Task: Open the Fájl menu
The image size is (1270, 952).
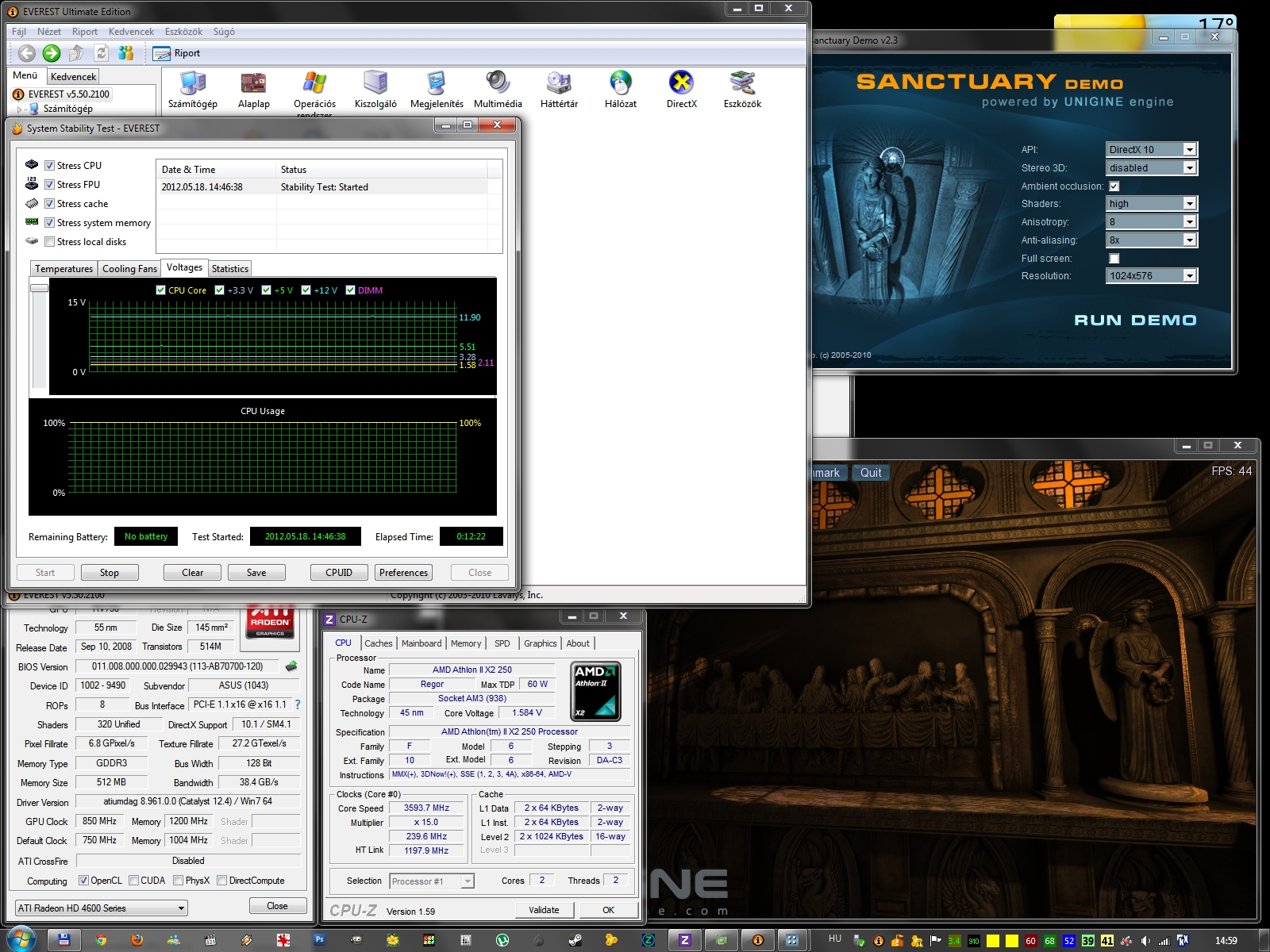Action: point(19,32)
